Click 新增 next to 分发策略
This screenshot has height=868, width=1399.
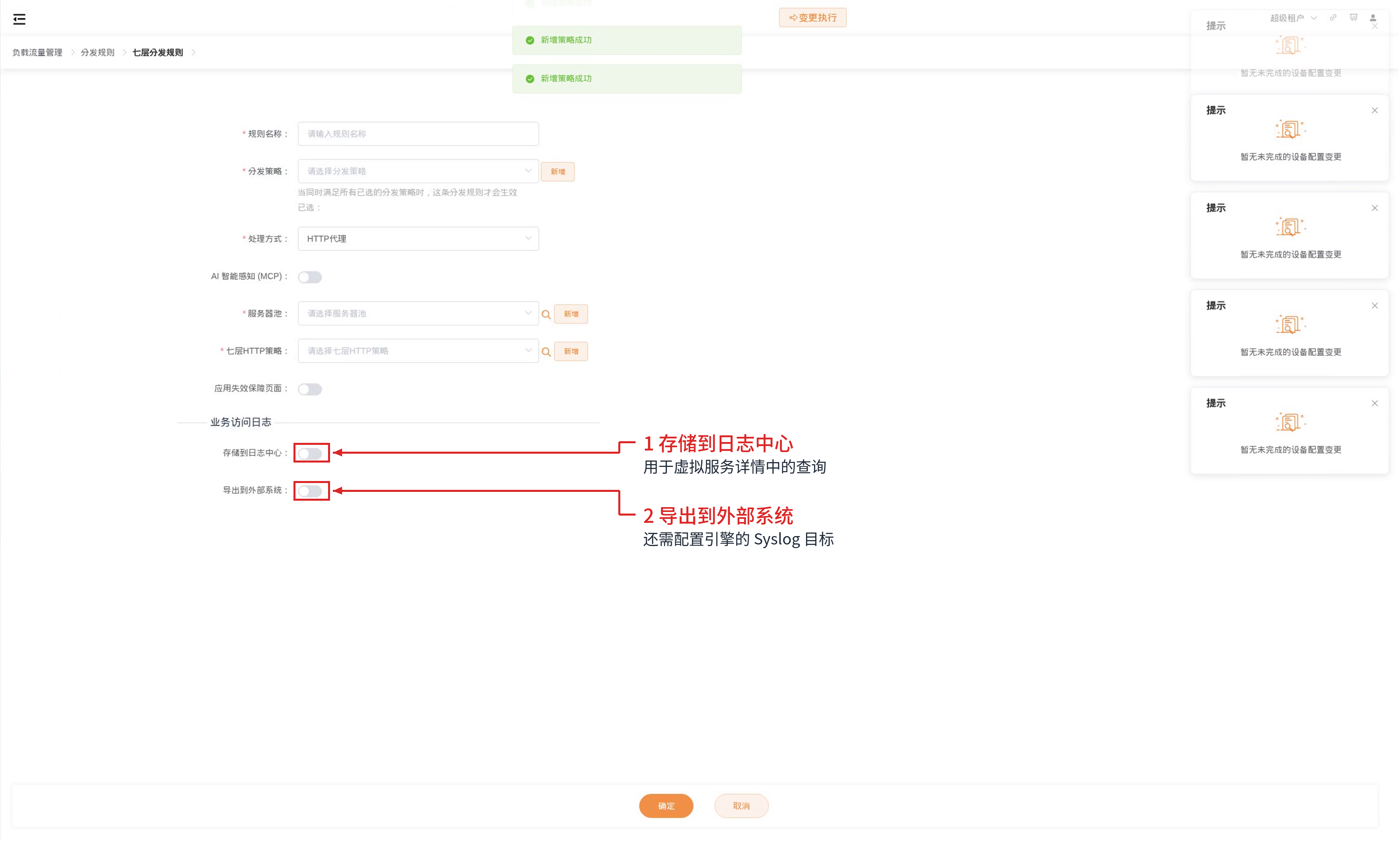tap(558, 172)
